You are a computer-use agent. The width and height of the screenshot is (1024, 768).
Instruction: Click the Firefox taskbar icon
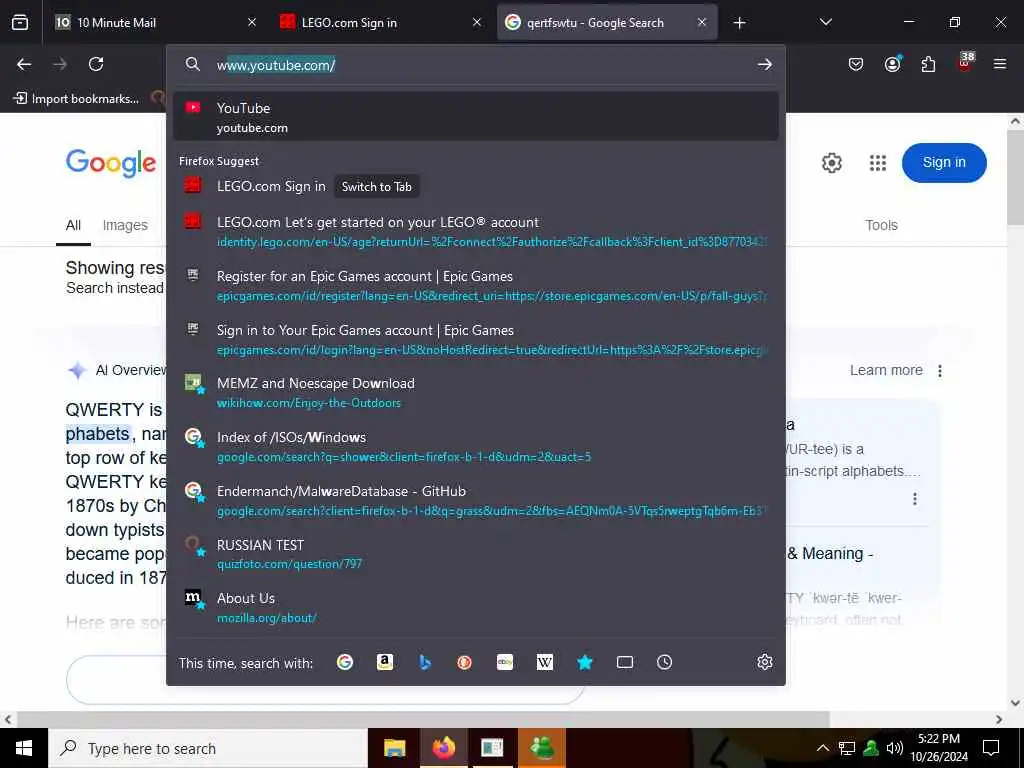[443, 748]
